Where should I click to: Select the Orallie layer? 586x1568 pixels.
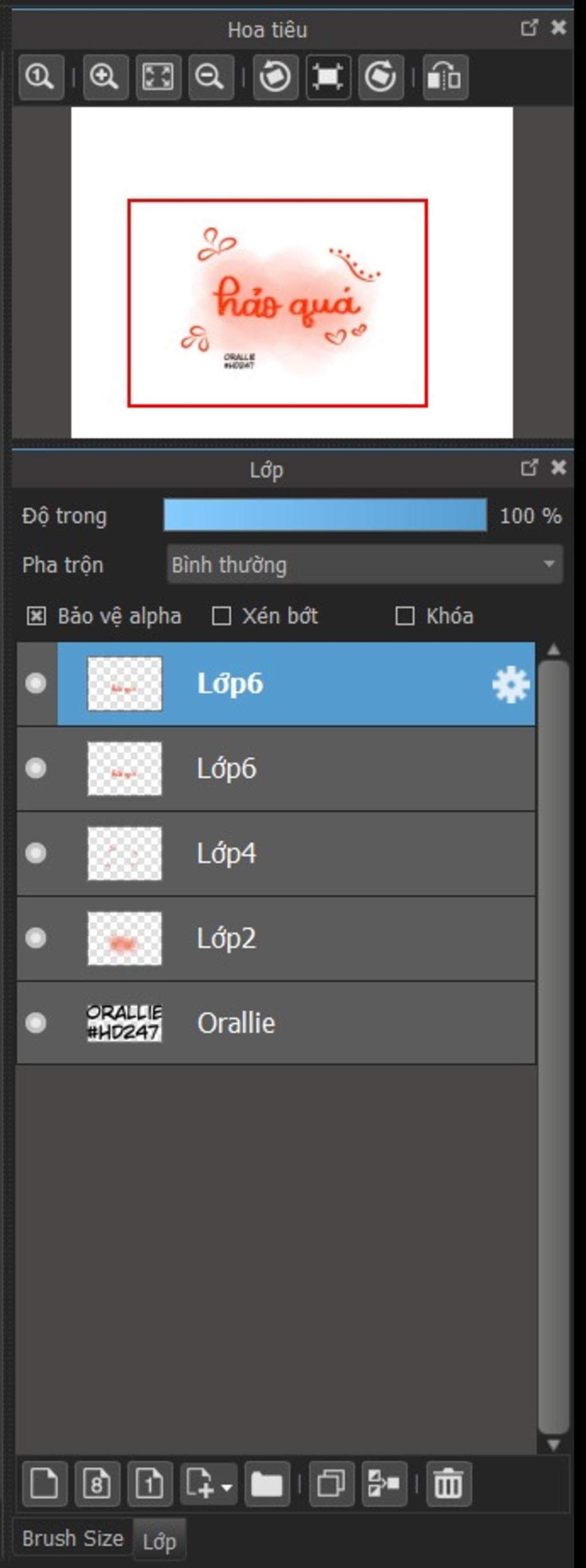click(304, 1023)
